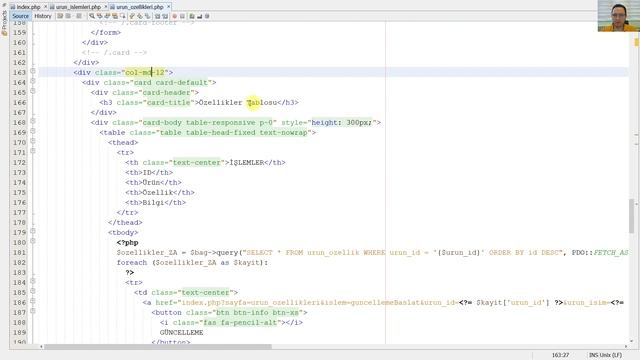The height and width of the screenshot is (360, 640).
Task: Click Next Bookmark icon
Action: point(139,16)
